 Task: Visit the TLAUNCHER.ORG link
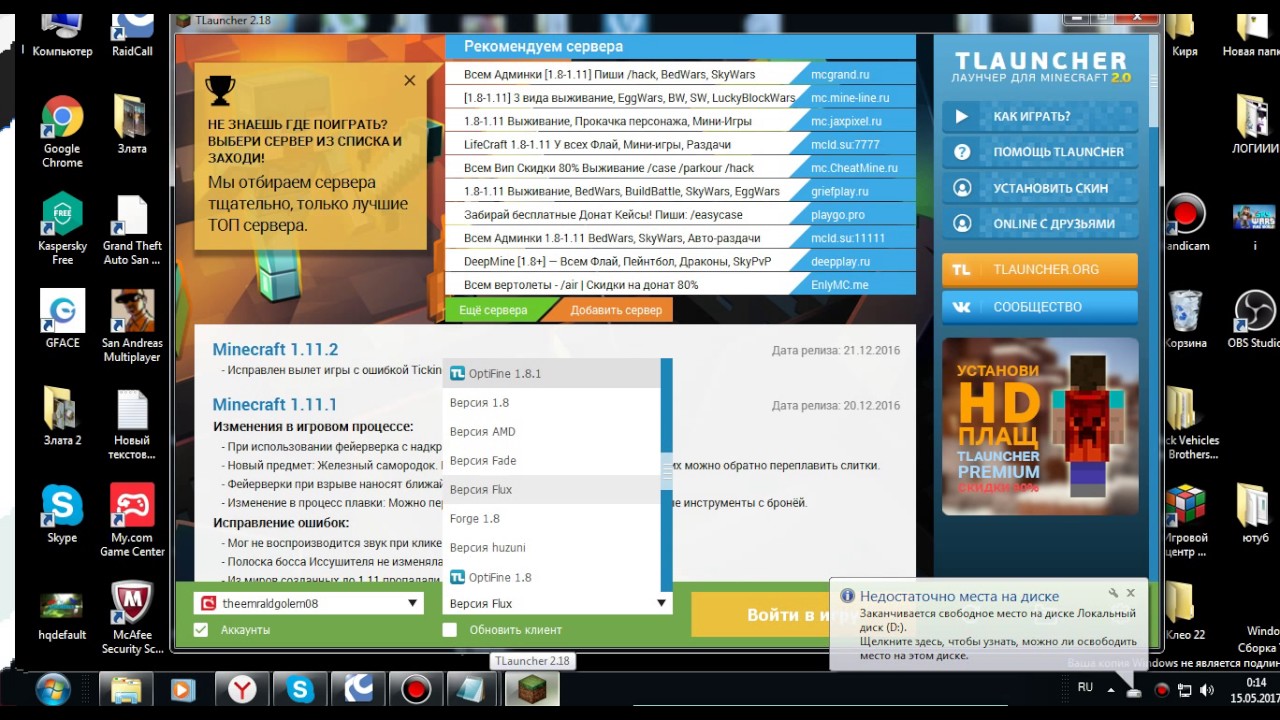pos(1040,270)
